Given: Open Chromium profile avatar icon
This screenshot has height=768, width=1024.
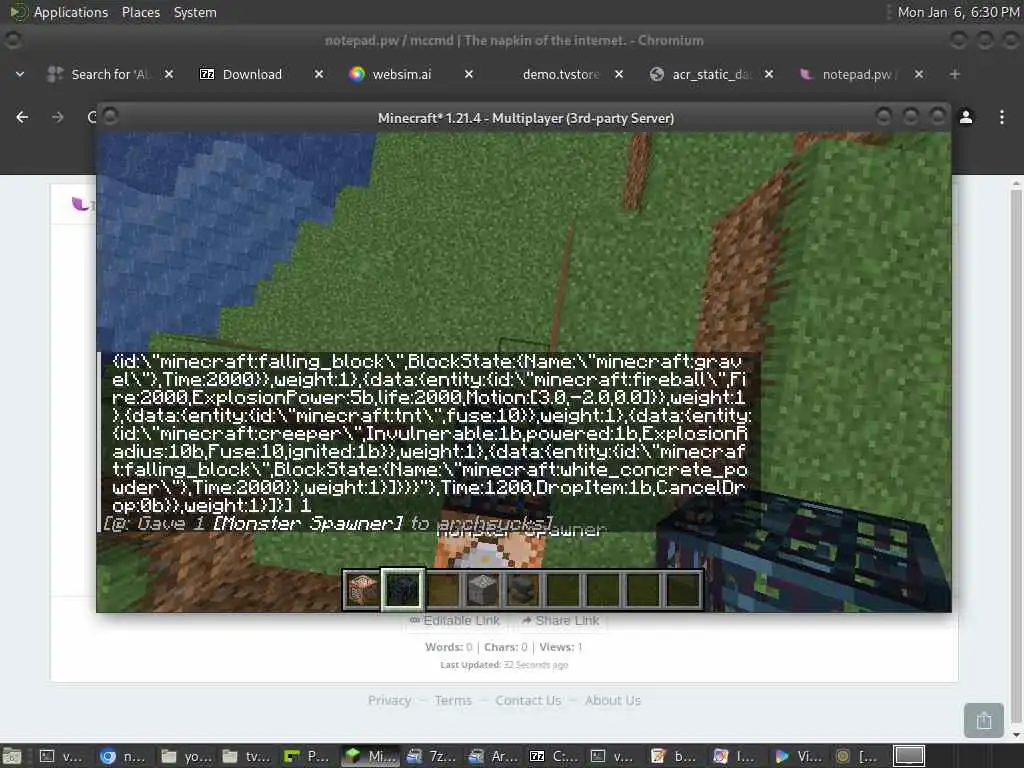Looking at the screenshot, I should pyautogui.click(x=966, y=117).
